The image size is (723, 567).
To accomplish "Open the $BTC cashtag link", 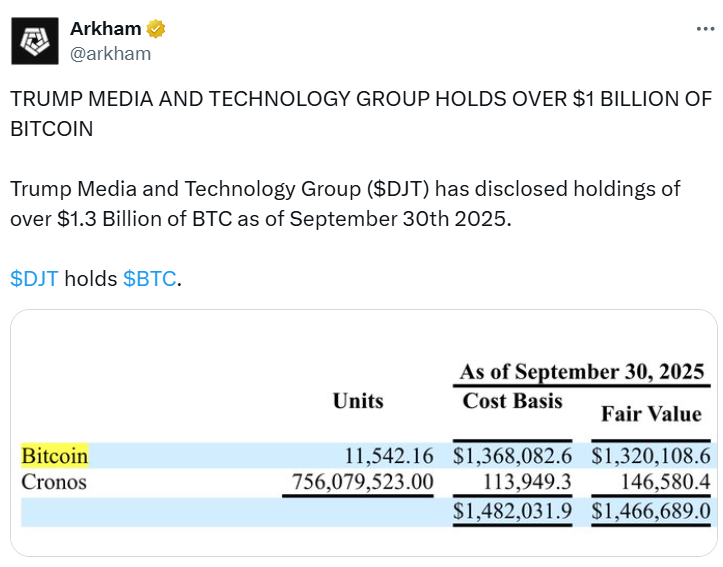I will [149, 279].
